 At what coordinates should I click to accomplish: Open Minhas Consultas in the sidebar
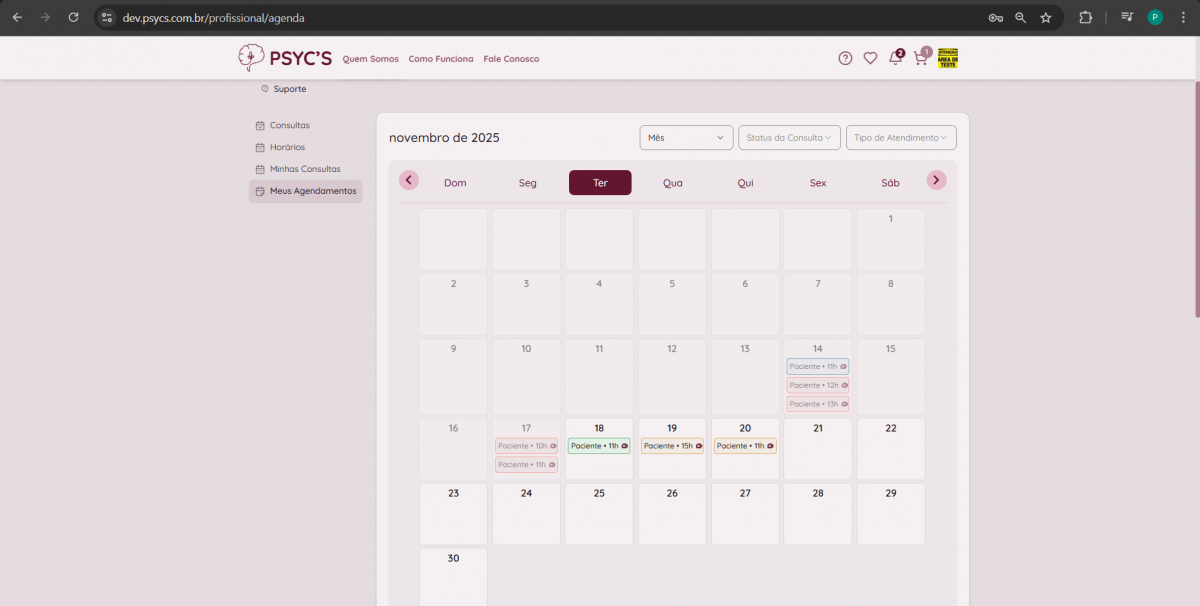(304, 169)
